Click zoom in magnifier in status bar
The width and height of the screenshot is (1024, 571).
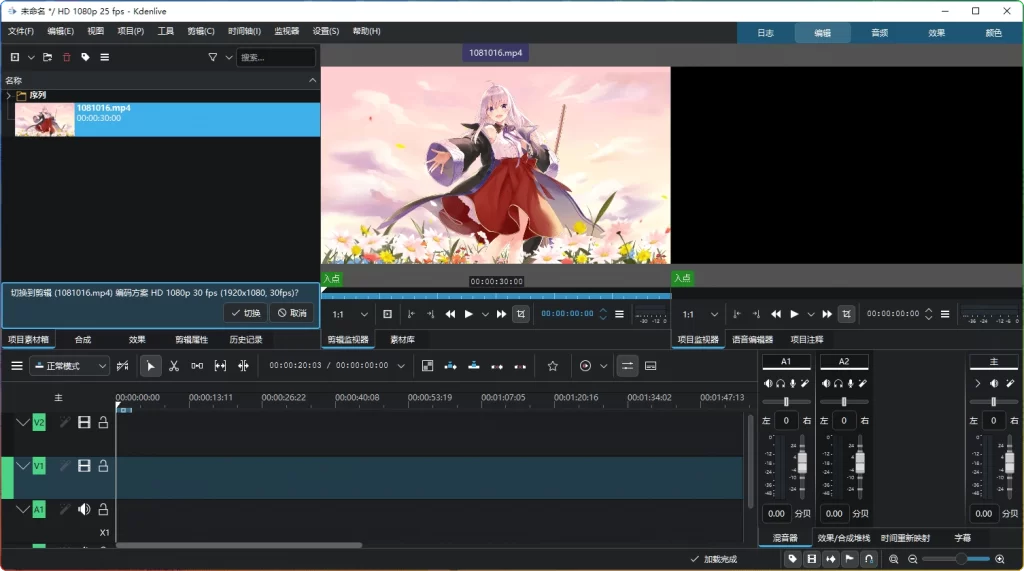[1000, 559]
